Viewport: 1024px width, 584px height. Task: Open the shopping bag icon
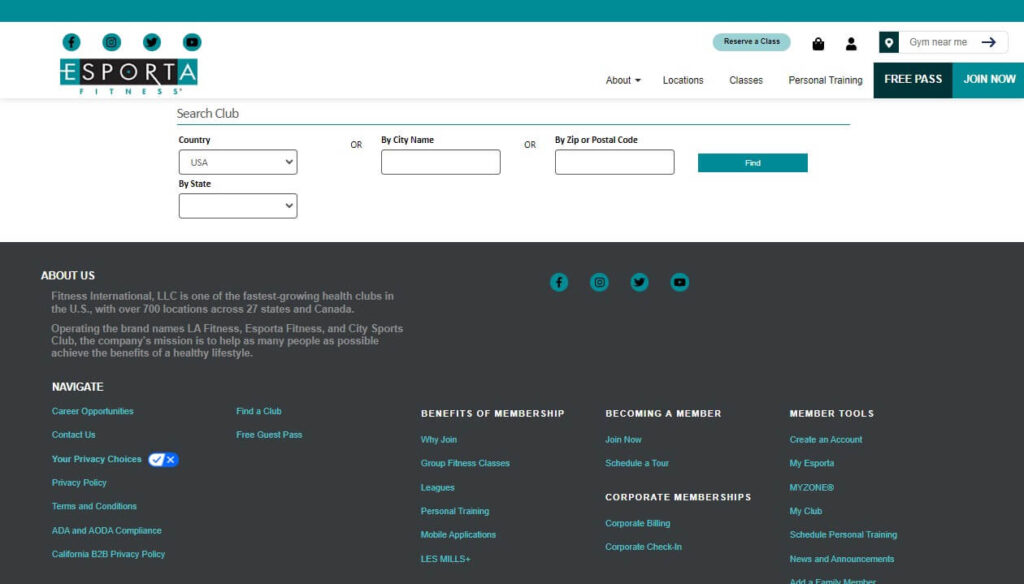(x=818, y=43)
